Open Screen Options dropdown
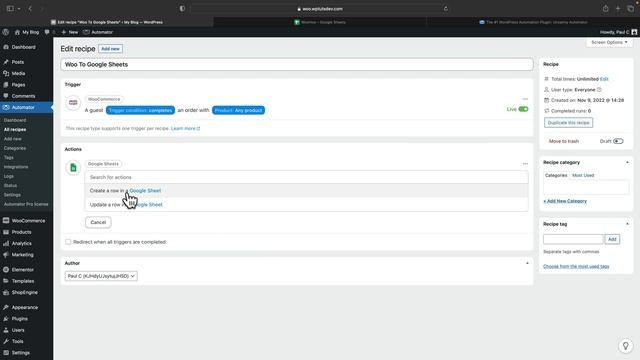The image size is (640, 360). [609, 42]
